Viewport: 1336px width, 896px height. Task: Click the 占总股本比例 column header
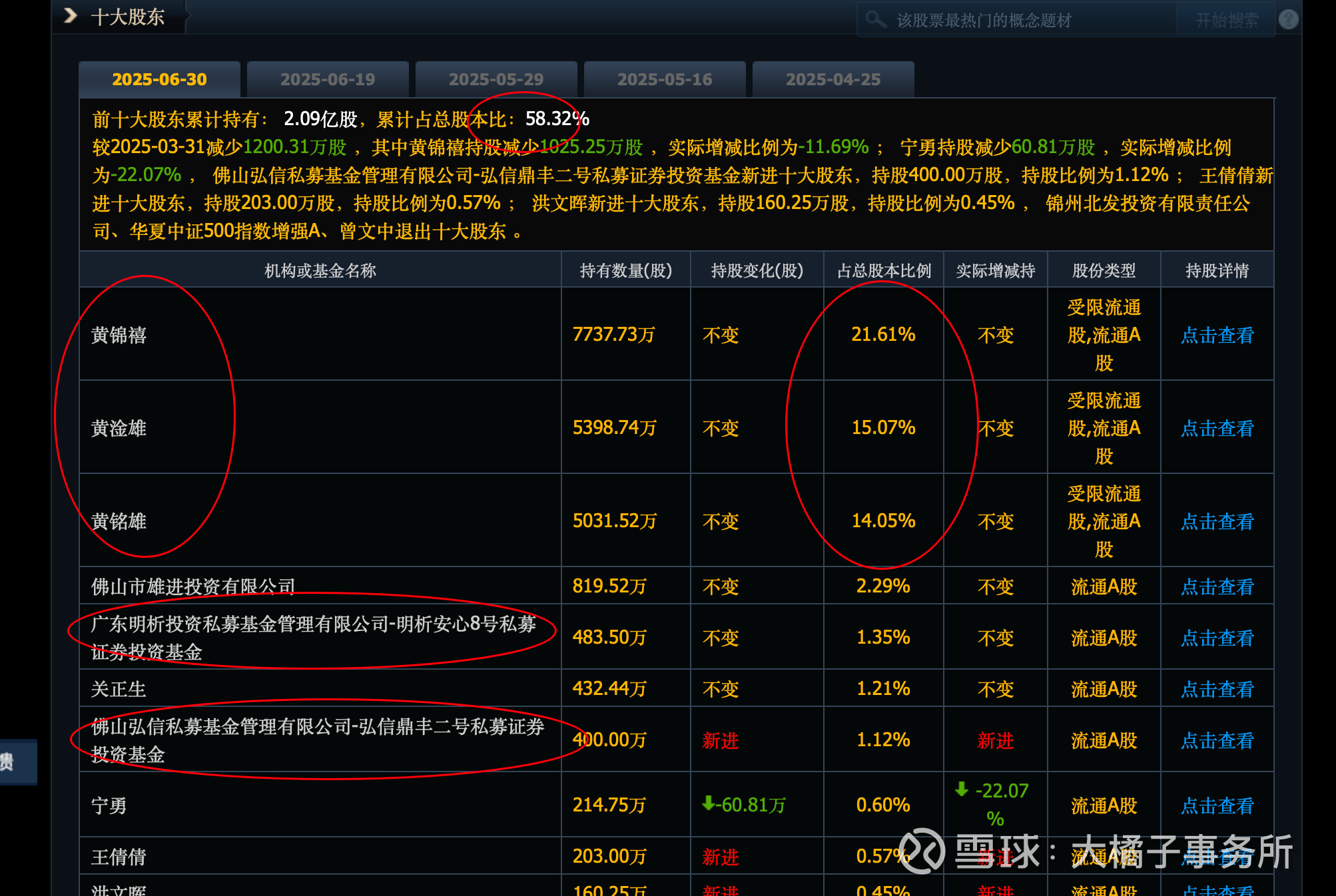[884, 270]
